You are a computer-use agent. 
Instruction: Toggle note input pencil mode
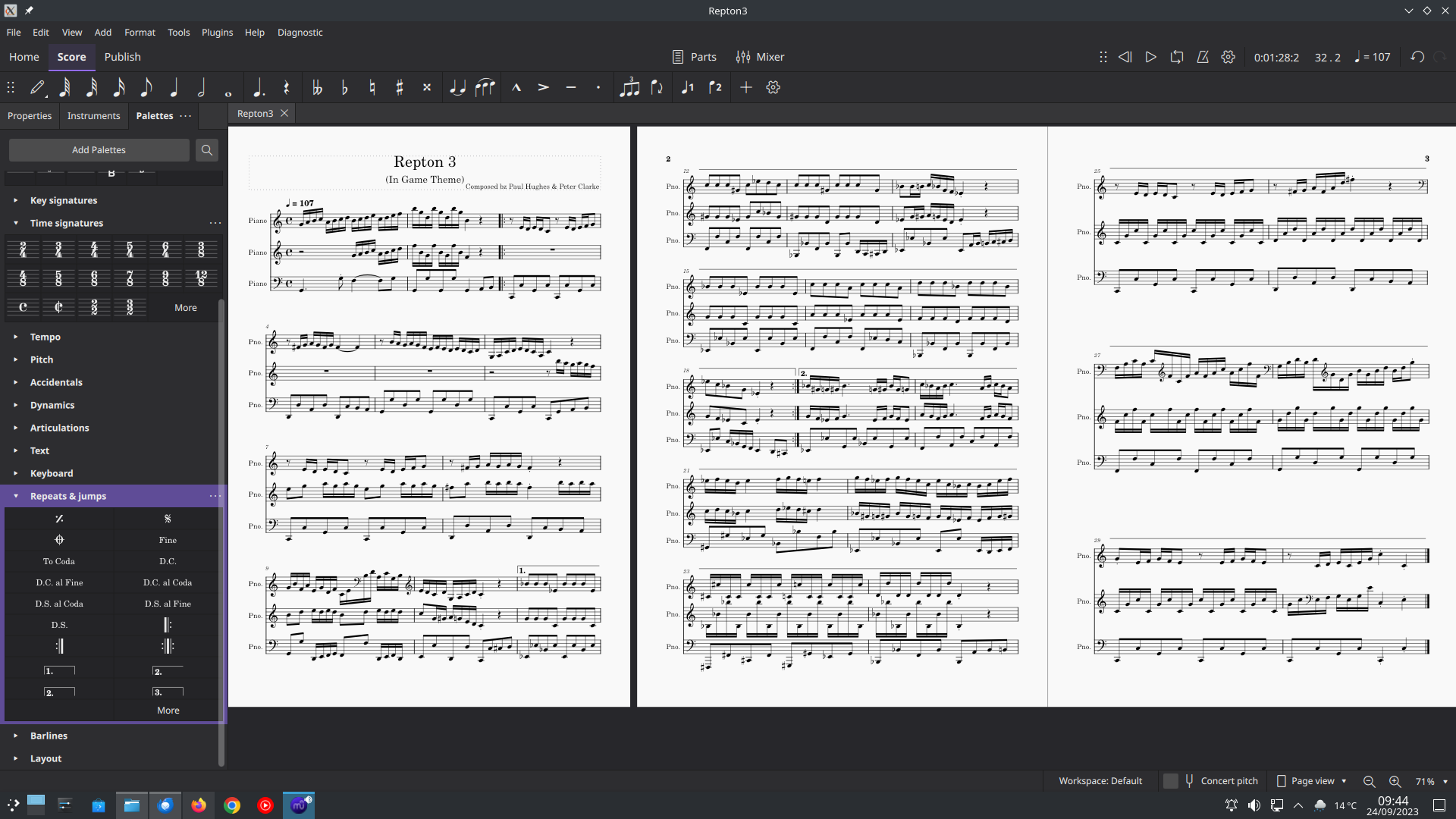[x=37, y=87]
